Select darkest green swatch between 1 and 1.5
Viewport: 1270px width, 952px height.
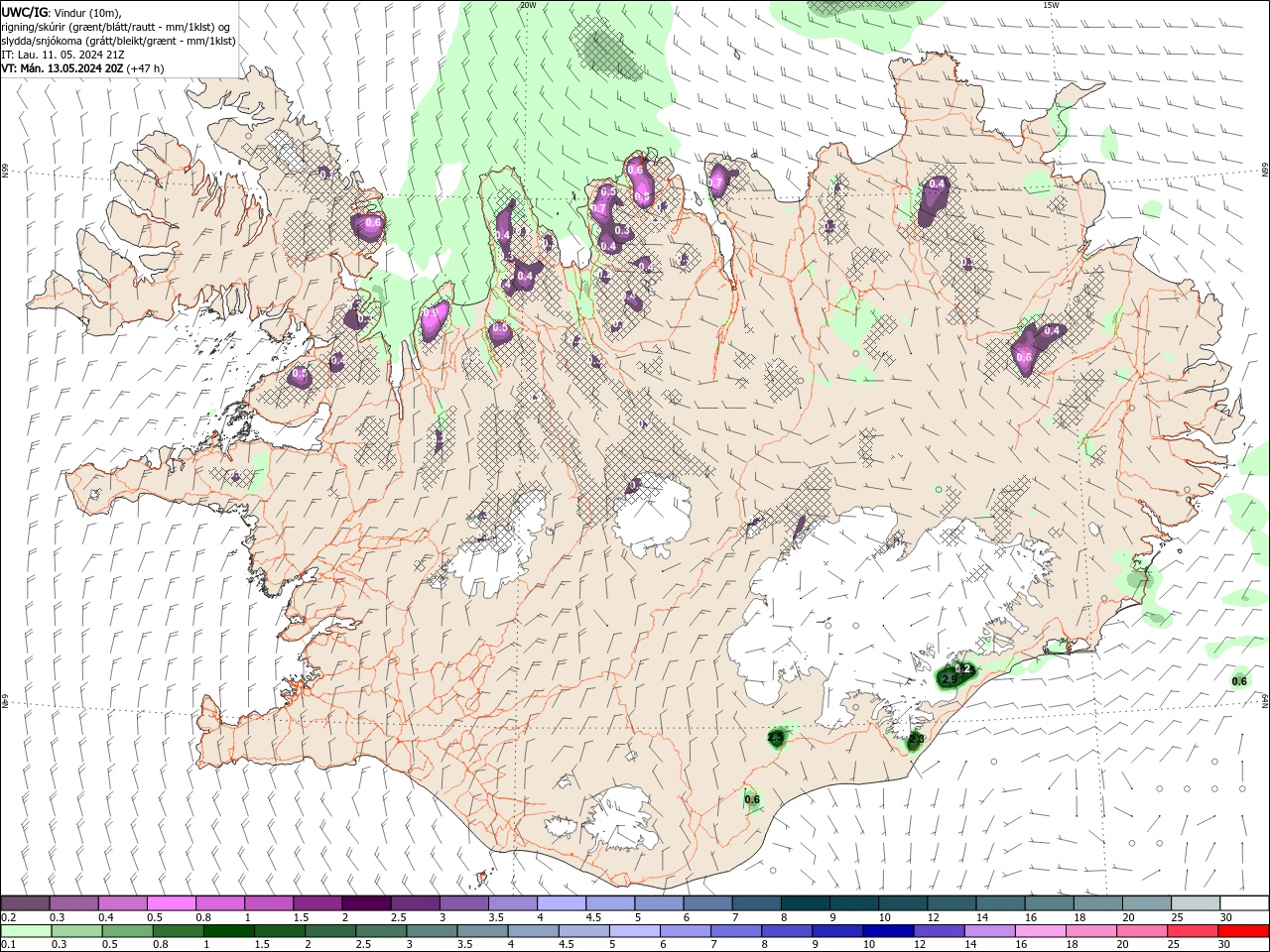228,931
